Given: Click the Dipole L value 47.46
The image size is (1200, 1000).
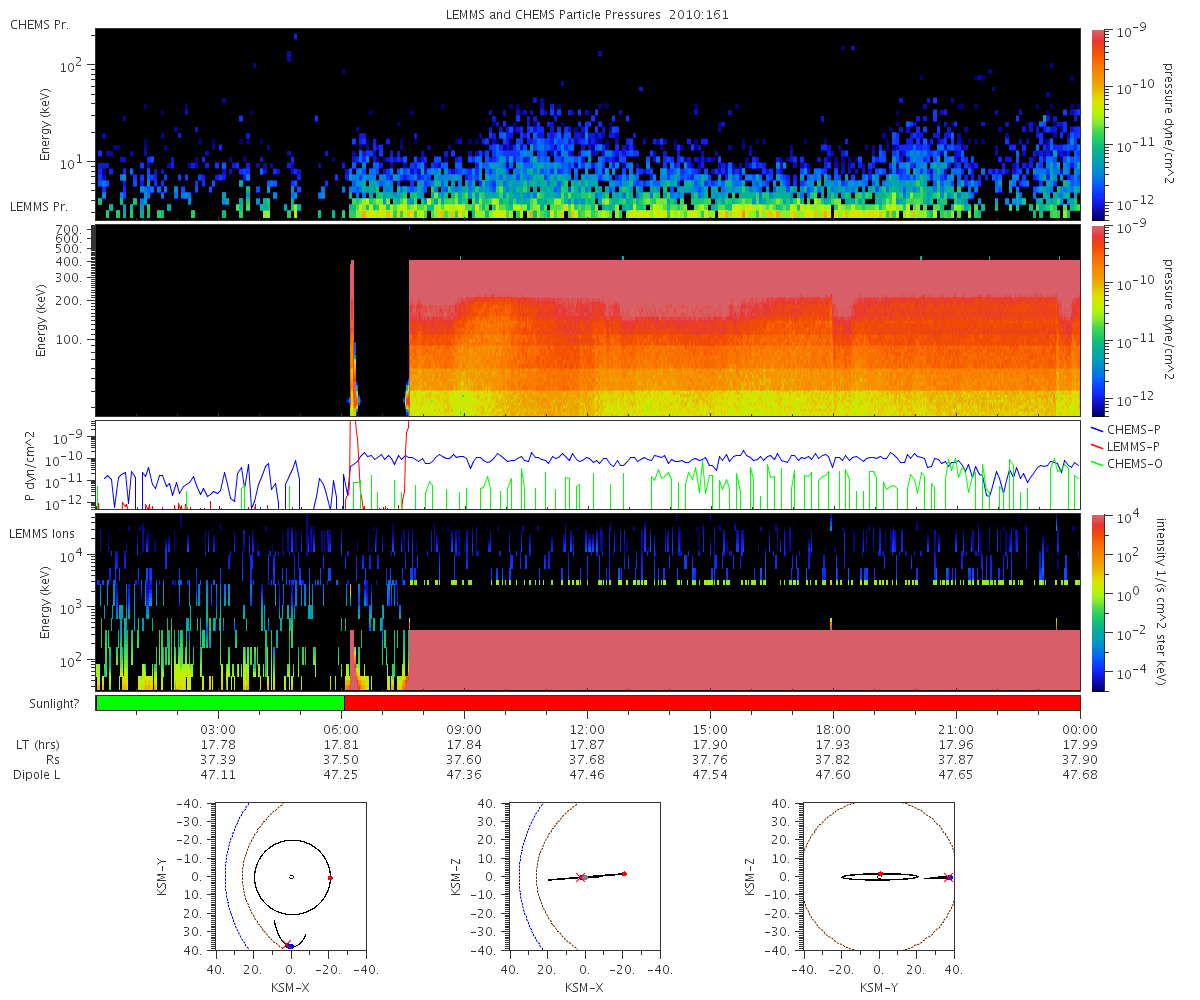Looking at the screenshot, I should tap(587, 775).
